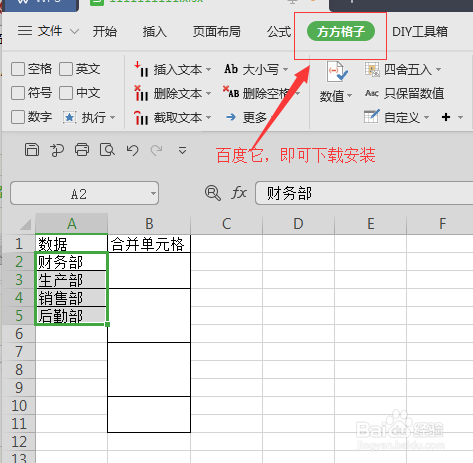Click the 自定义 table icon
This screenshot has height=463, width=473.
(372, 116)
